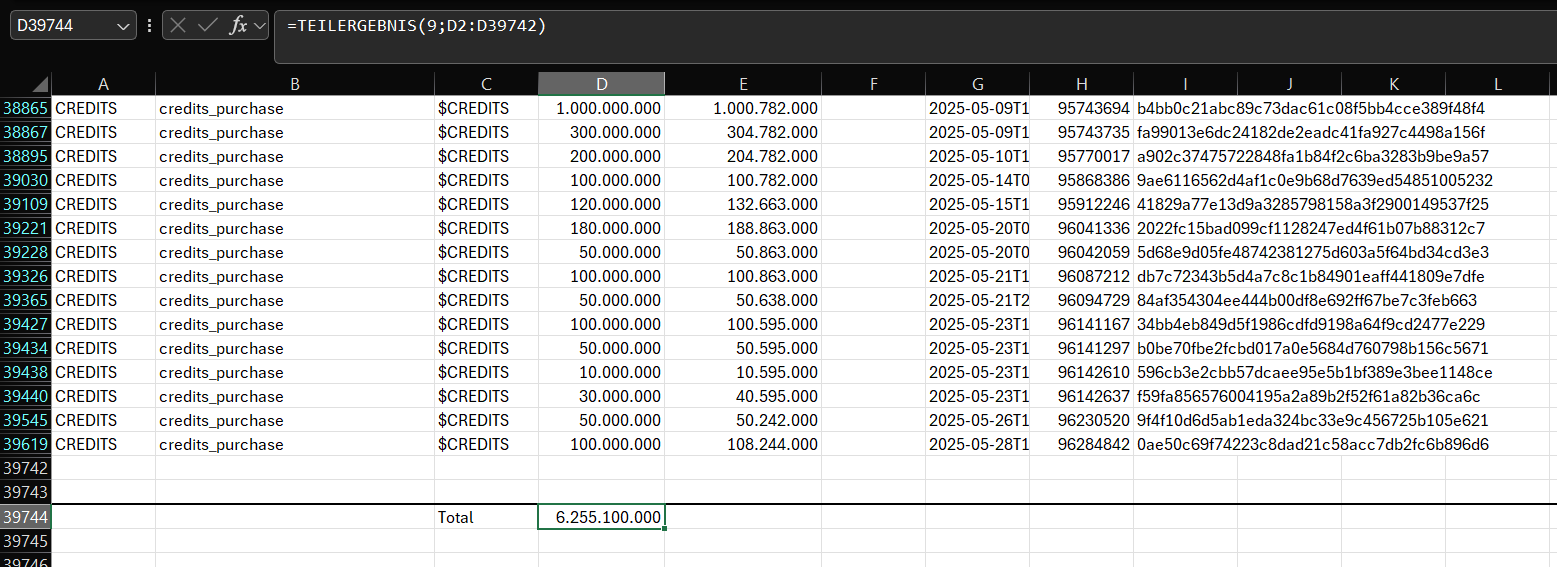Select column D header

pyautogui.click(x=601, y=84)
